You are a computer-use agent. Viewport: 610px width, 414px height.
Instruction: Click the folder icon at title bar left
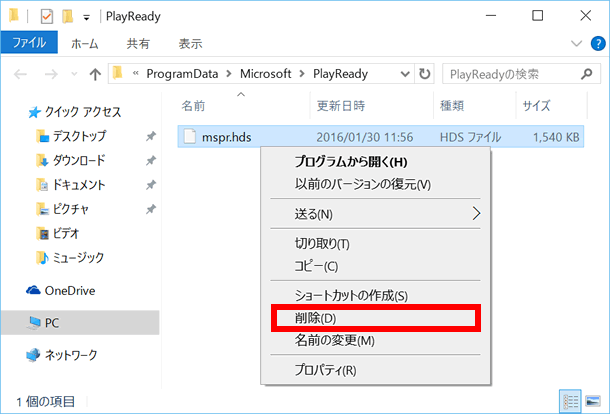pyautogui.click(x=14, y=16)
